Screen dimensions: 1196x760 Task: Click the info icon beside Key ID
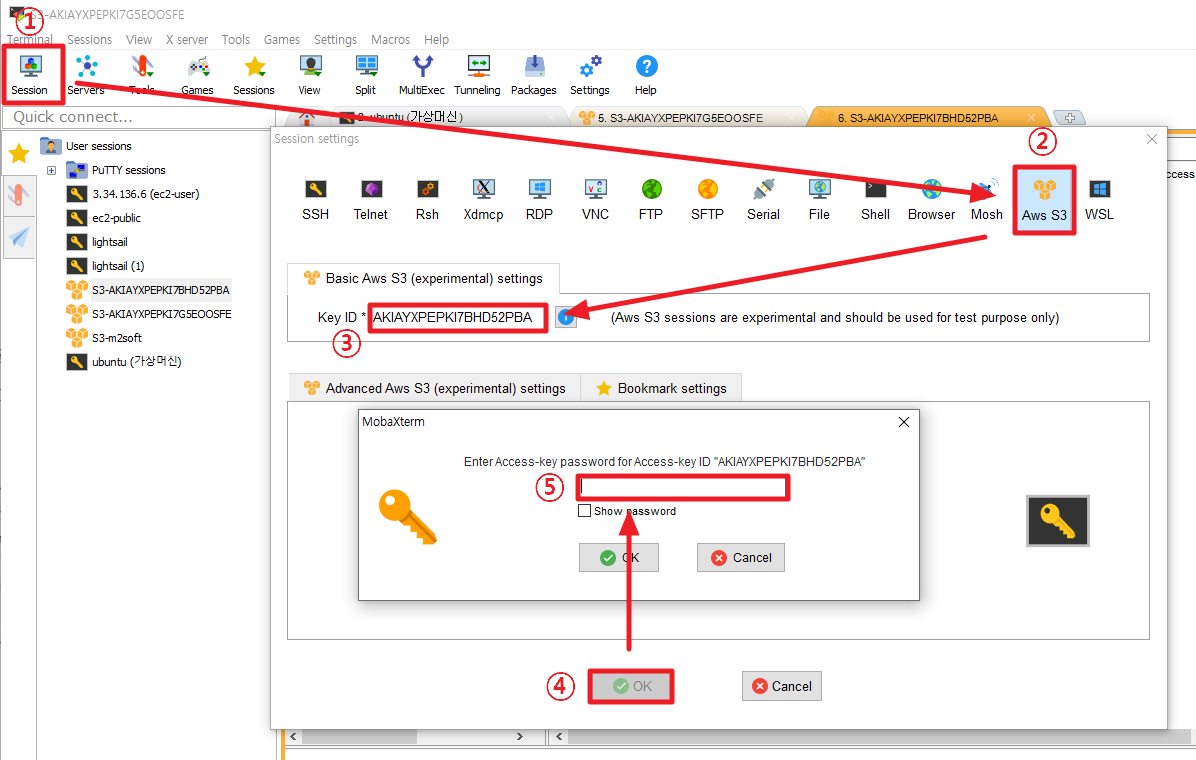tap(566, 317)
